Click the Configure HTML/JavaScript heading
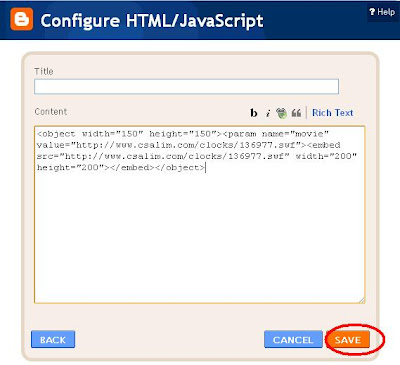Image resolution: width=400 pixels, height=365 pixels. coord(152,21)
